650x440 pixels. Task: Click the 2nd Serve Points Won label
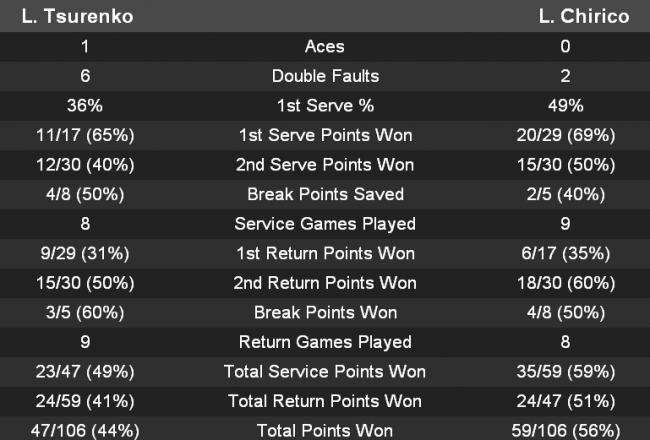point(324,165)
